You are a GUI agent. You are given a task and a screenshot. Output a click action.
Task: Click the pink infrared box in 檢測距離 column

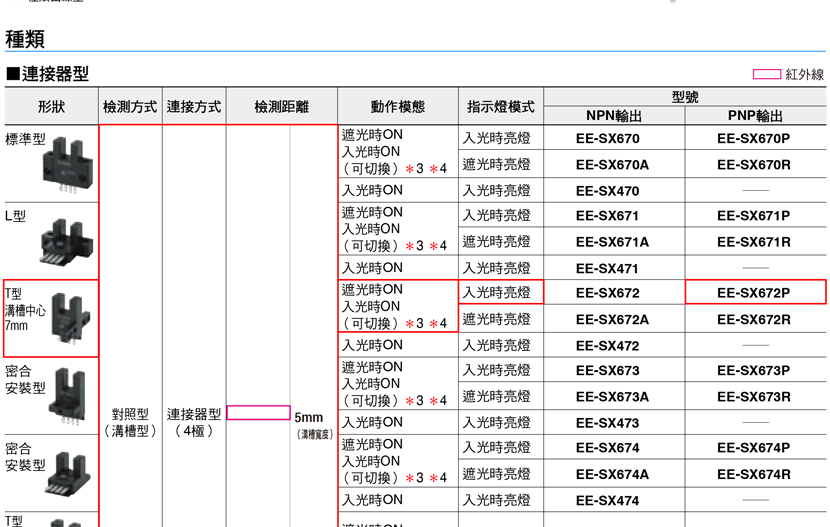[x=258, y=413]
